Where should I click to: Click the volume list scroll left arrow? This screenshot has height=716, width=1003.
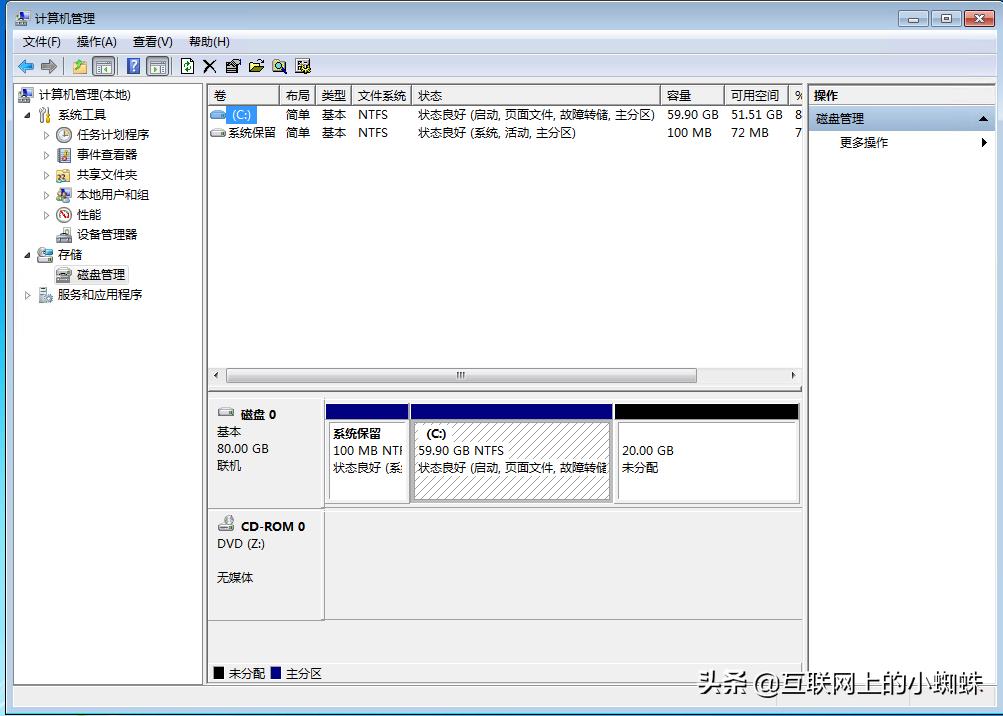[x=216, y=375]
